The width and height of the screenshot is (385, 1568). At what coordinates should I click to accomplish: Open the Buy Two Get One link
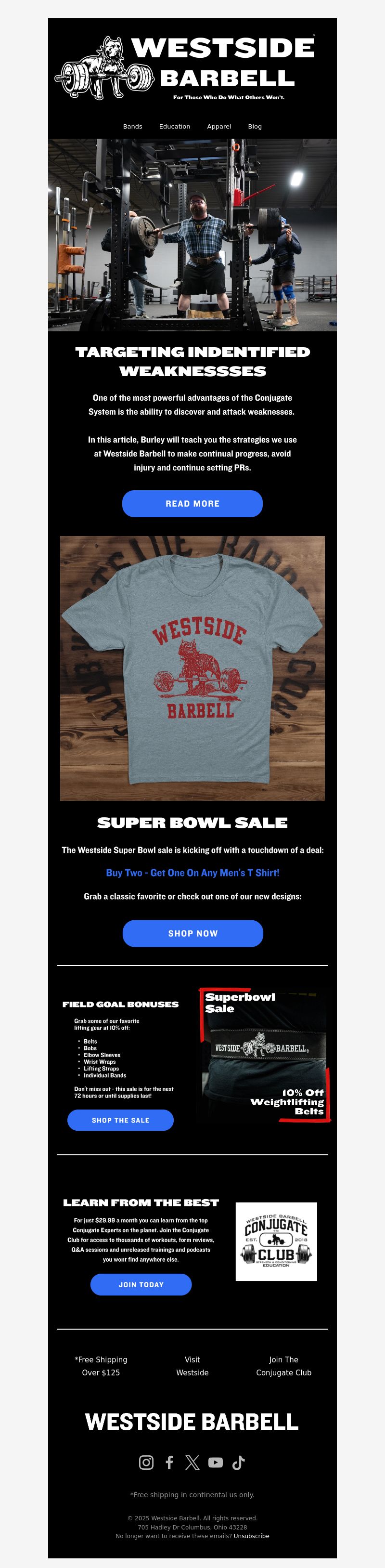tap(193, 872)
